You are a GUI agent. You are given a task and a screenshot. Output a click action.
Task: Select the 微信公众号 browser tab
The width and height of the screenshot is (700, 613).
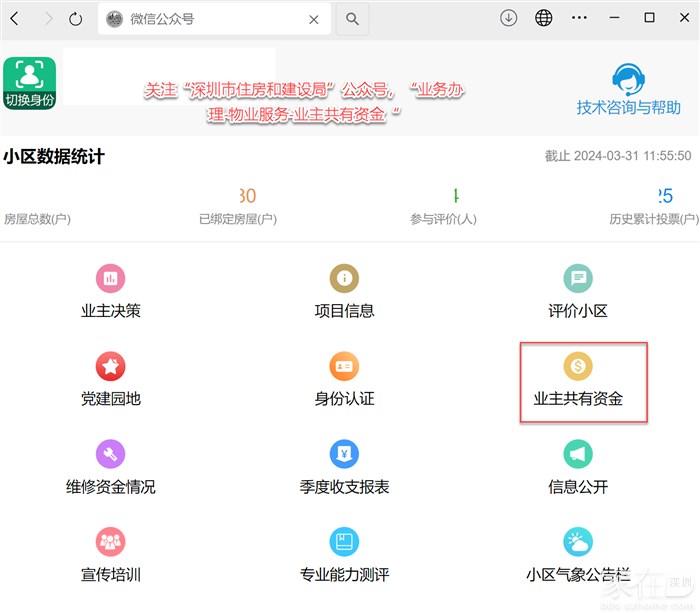[x=200, y=19]
